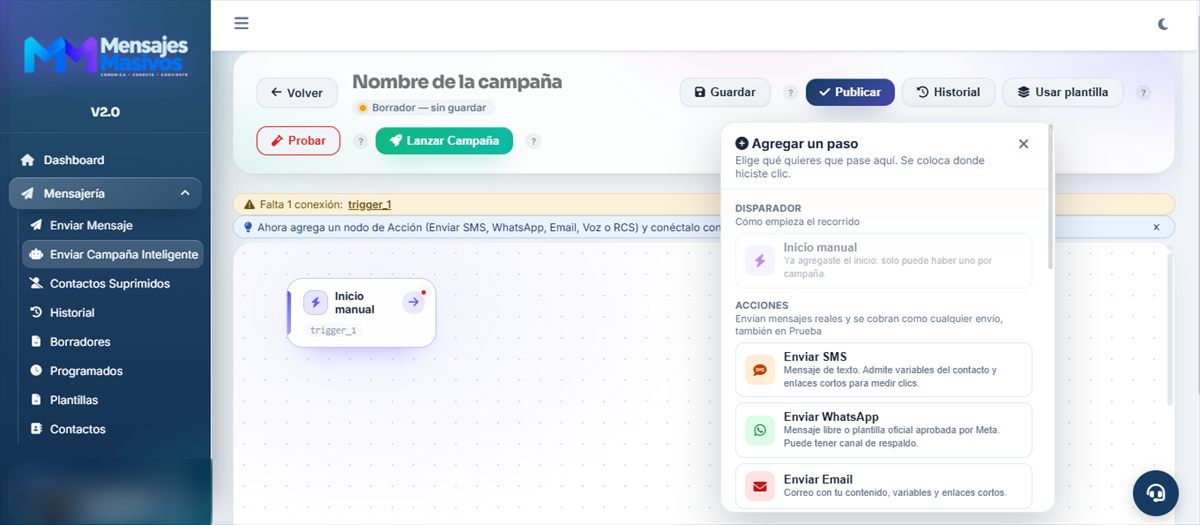Click the warning icon in Falta 1 conexión banner

(249, 204)
